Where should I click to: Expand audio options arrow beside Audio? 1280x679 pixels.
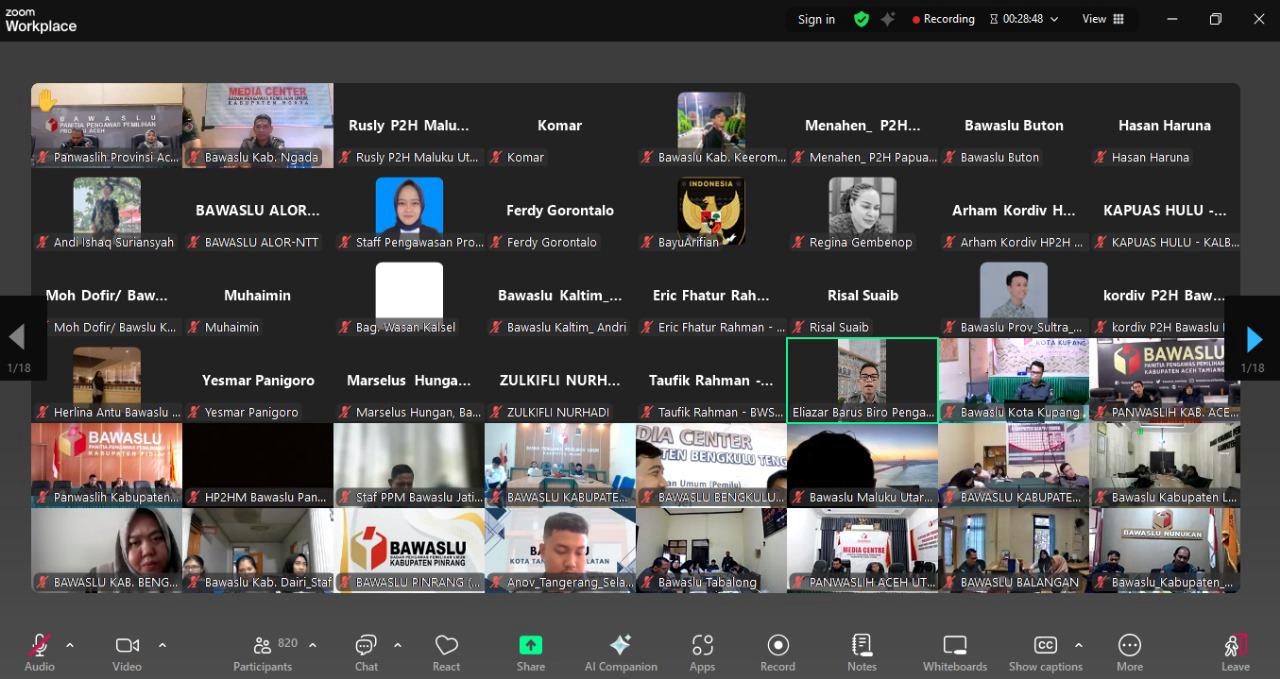coord(70,645)
